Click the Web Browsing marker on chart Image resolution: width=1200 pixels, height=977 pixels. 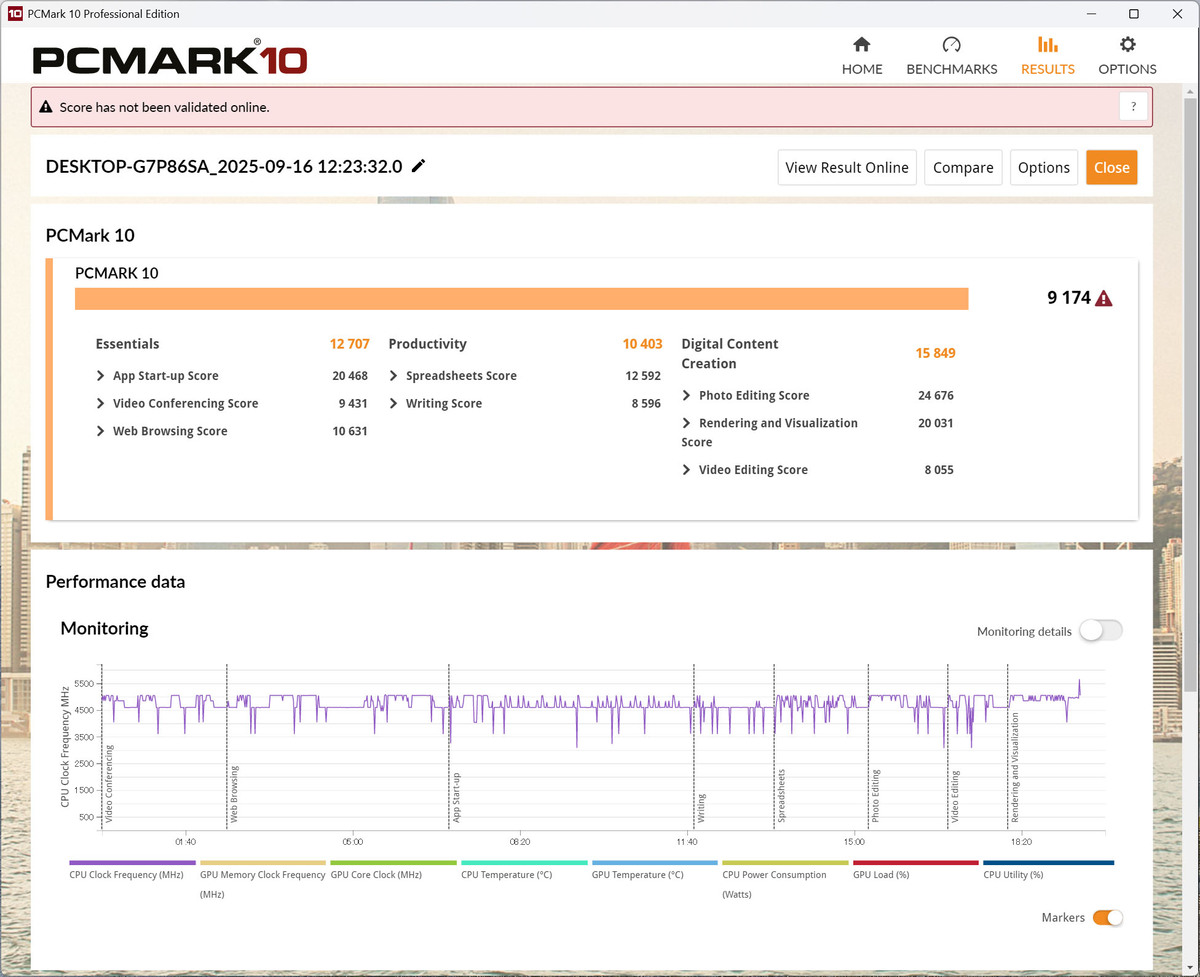(235, 794)
